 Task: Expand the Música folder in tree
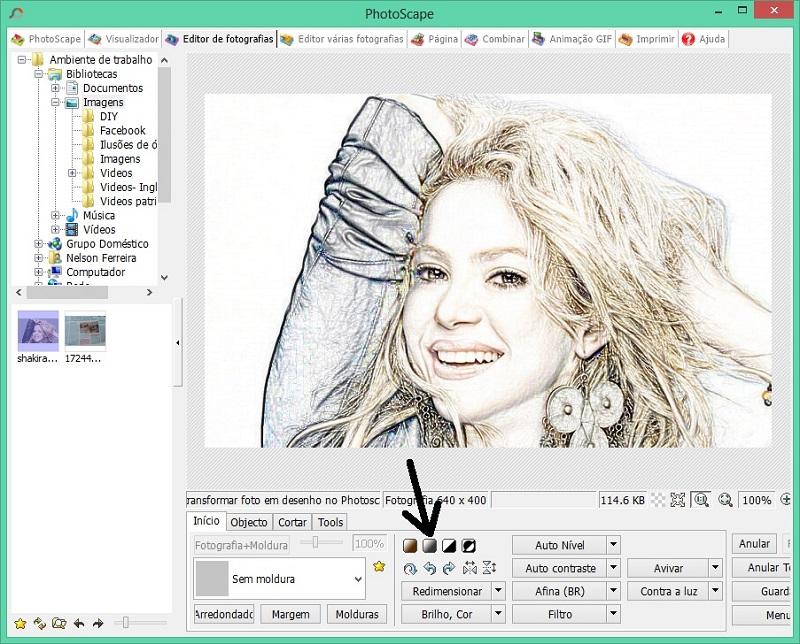tap(56, 216)
